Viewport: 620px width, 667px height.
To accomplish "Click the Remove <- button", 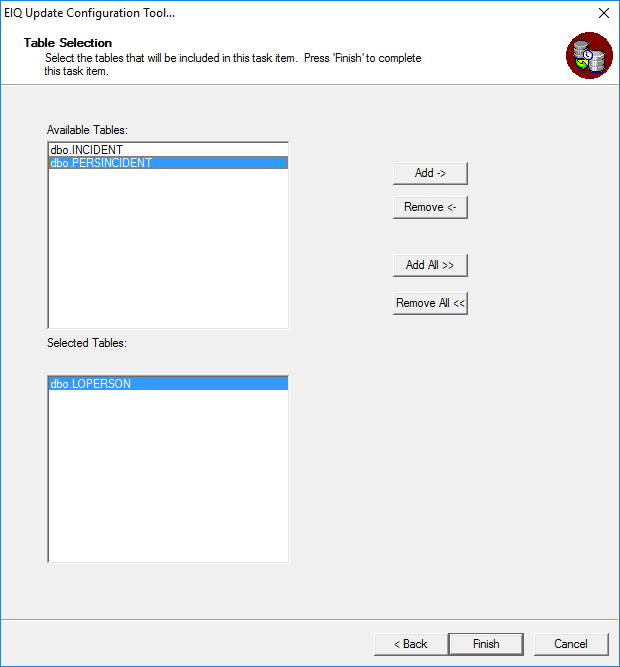I will coord(430,207).
